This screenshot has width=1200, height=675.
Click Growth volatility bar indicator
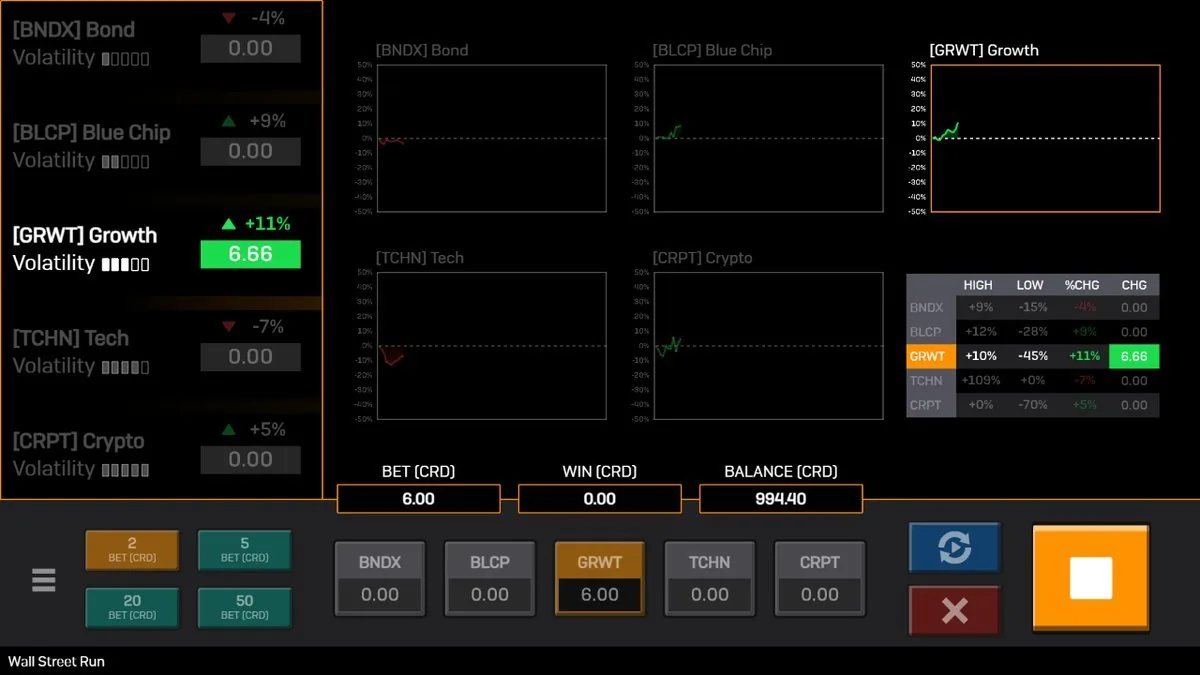(125, 265)
